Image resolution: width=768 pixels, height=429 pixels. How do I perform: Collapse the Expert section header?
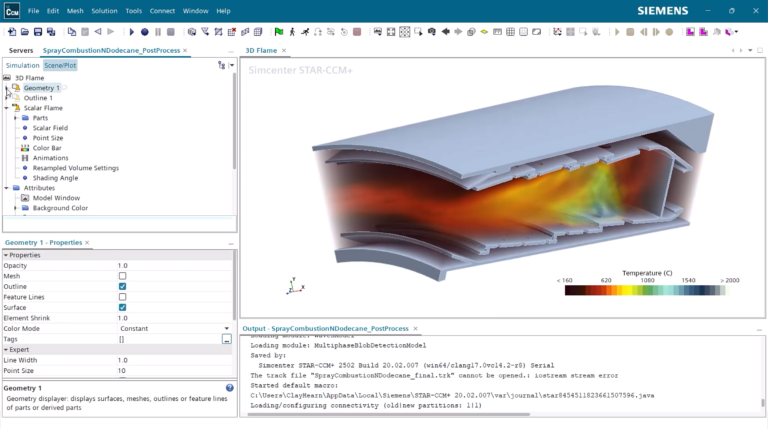pyautogui.click(x=6, y=350)
